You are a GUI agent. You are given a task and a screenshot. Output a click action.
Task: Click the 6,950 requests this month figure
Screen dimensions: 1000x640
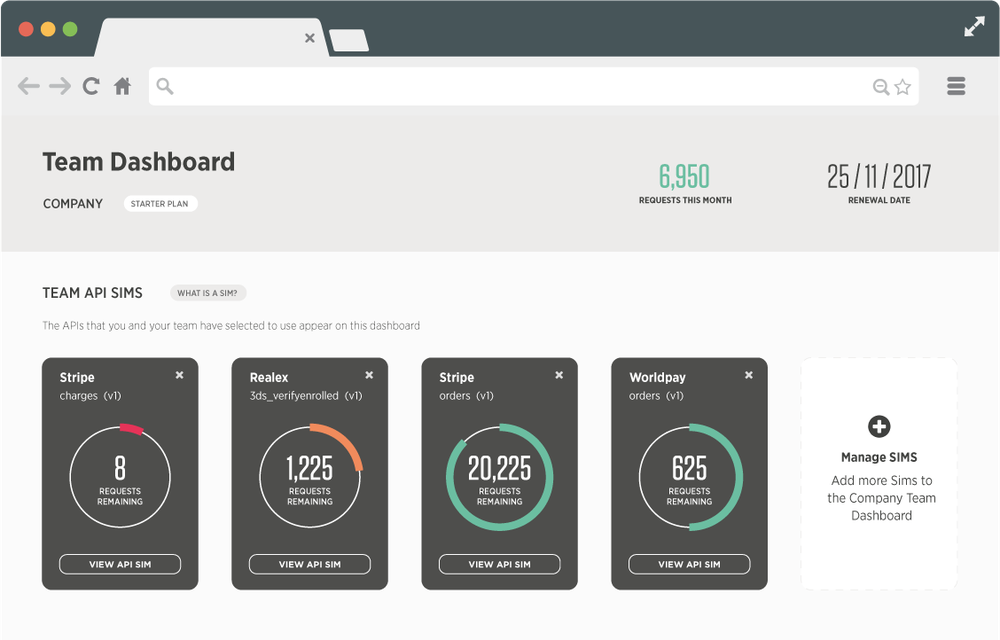point(684,177)
